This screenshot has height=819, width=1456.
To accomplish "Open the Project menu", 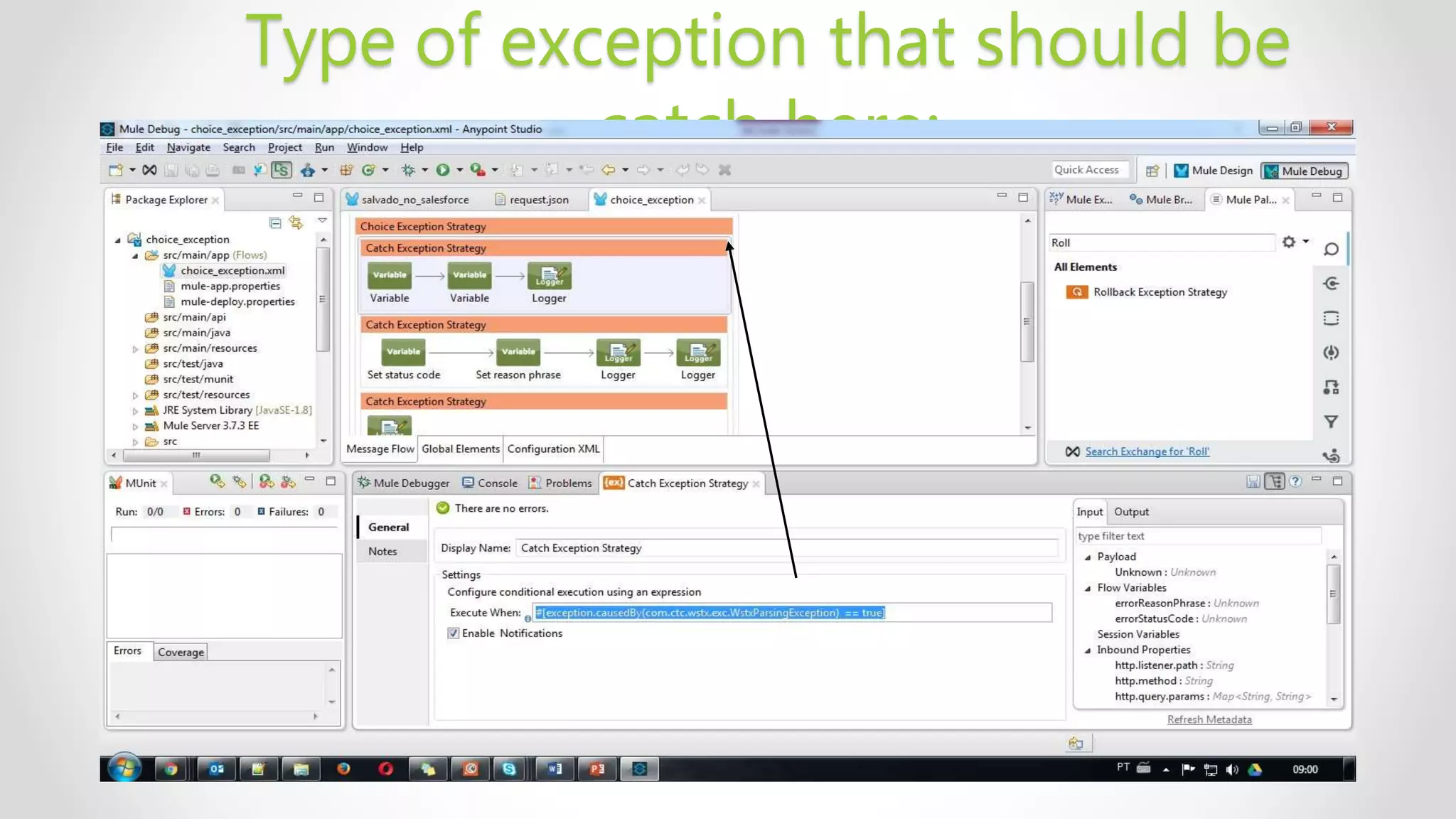I will coord(284,147).
